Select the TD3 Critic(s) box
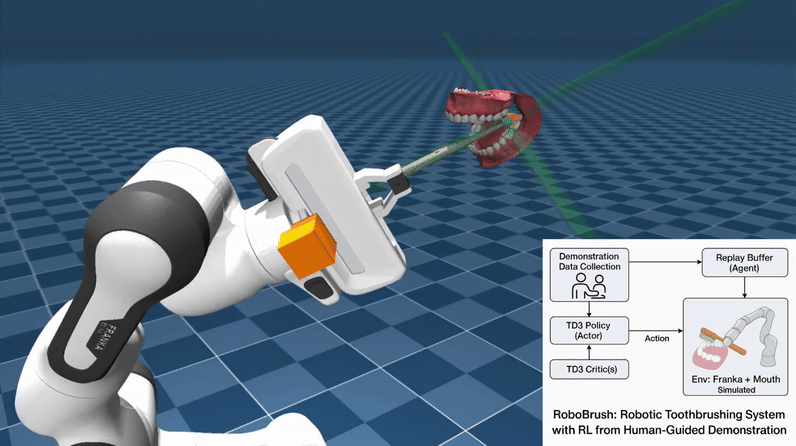 589,369
